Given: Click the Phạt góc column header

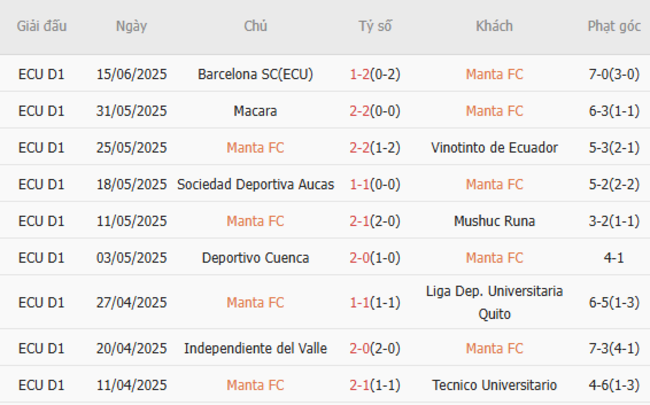Looking at the screenshot, I should [x=614, y=27].
